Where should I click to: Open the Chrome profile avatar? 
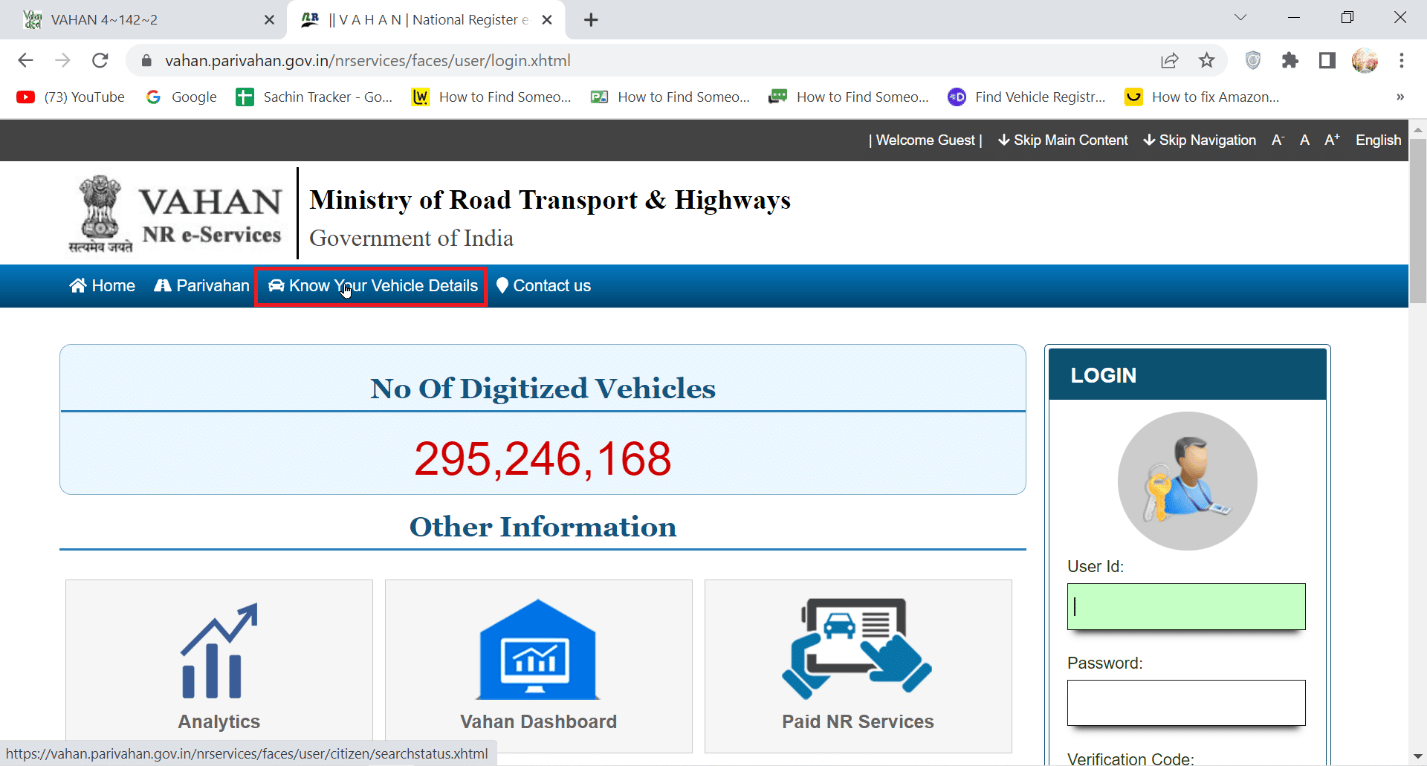[x=1365, y=60]
